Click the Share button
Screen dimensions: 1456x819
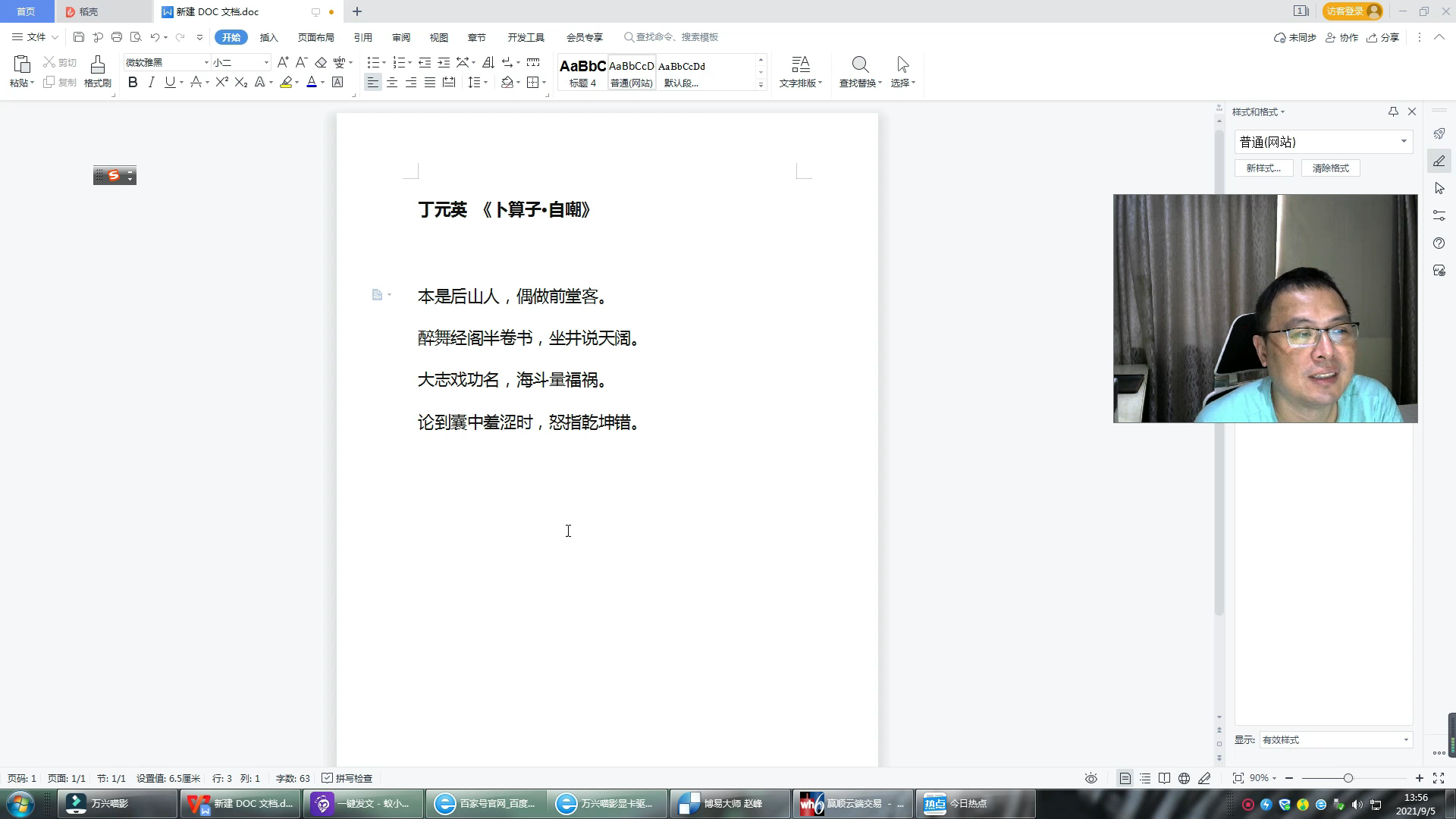[x=1382, y=37]
